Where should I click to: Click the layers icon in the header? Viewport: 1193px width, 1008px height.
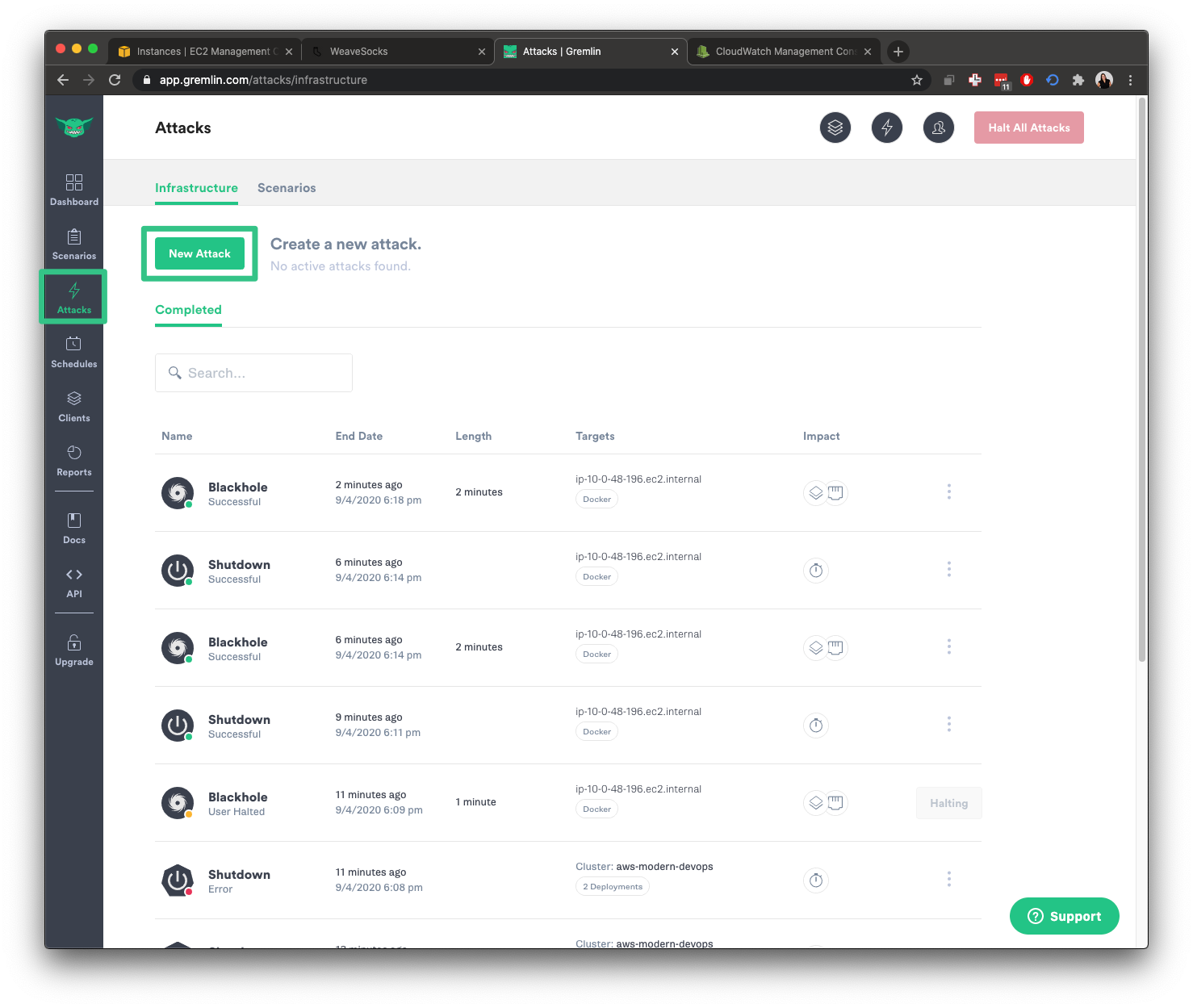pos(835,128)
